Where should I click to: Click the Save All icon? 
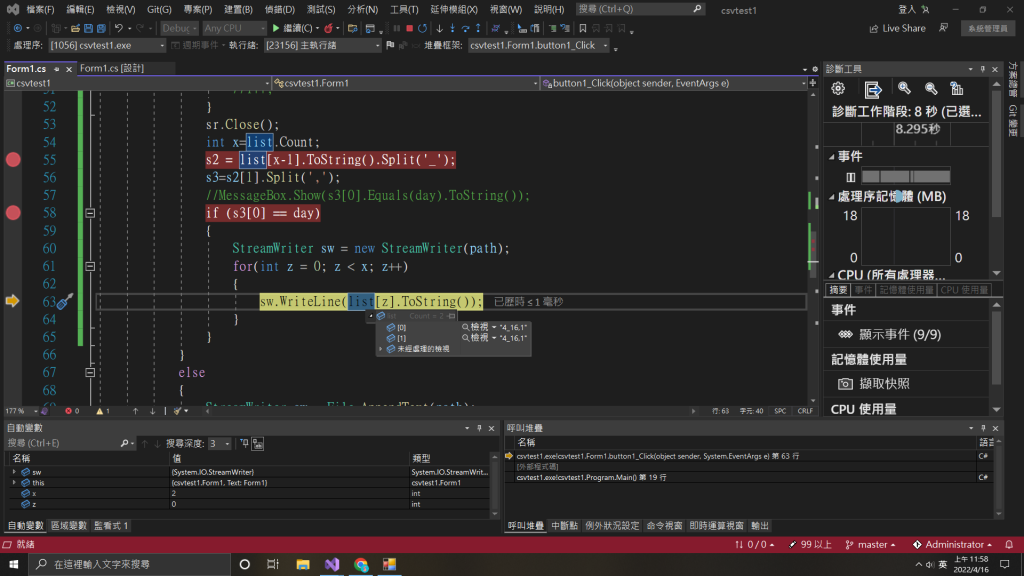click(x=101, y=29)
